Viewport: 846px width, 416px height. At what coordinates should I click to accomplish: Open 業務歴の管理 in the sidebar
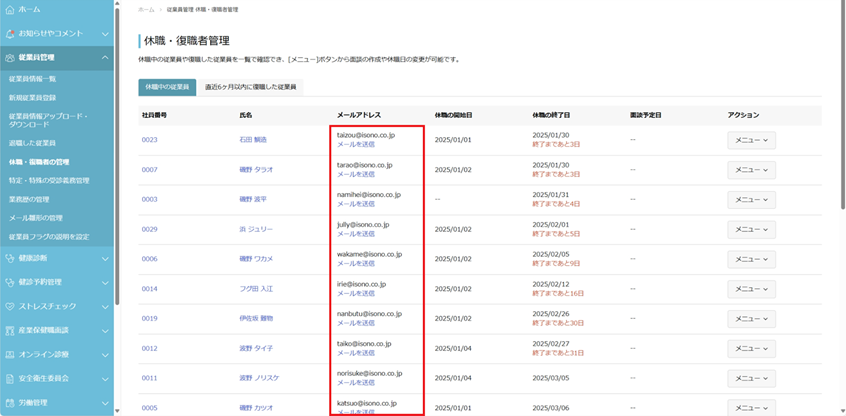click(29, 200)
